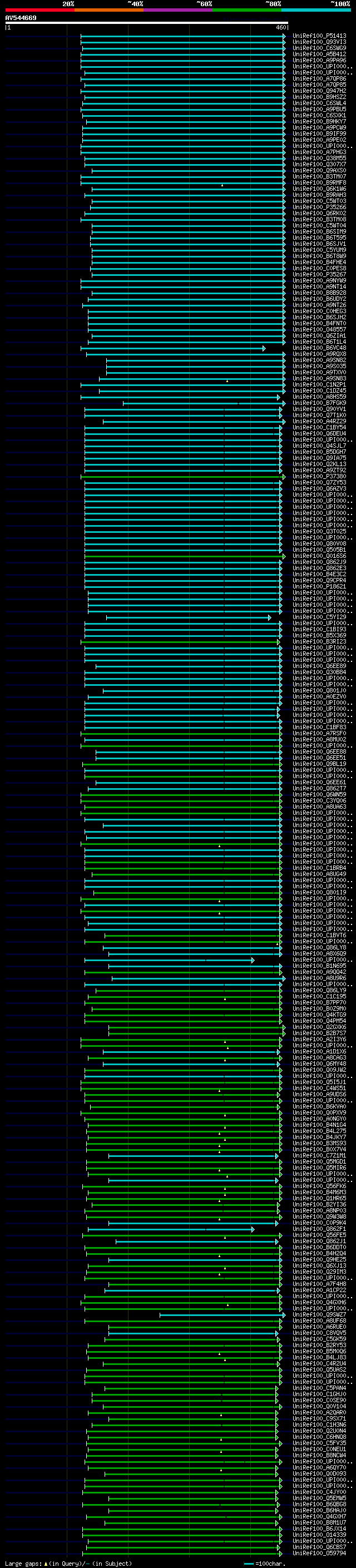Viewport: 356px width, 1568px height.
Task: Select label UniRef100_P37380
Action: (319, 477)
